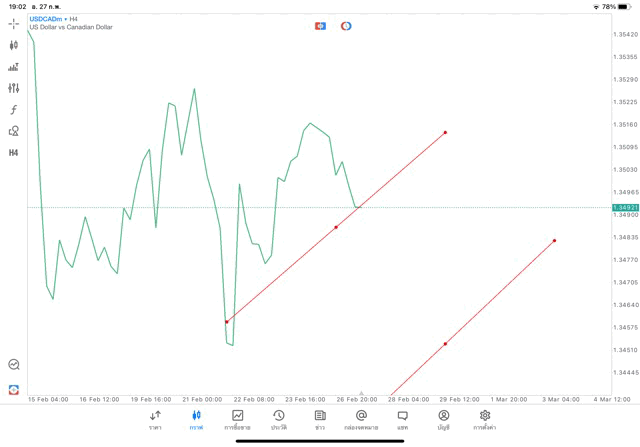Image resolution: width=640 pixels, height=447 pixels.
Task: Open the chart settings sliders icon
Action: click(x=14, y=88)
